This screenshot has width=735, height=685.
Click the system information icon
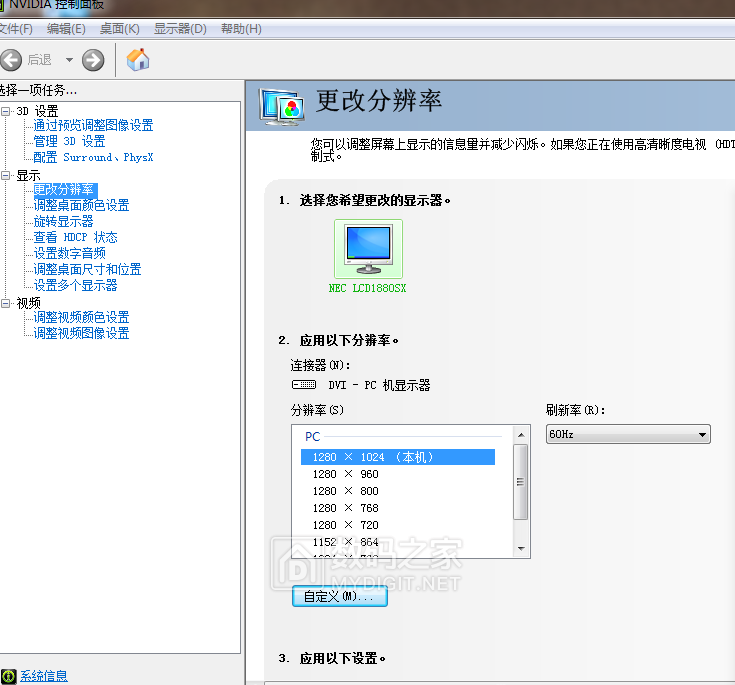click(8, 676)
